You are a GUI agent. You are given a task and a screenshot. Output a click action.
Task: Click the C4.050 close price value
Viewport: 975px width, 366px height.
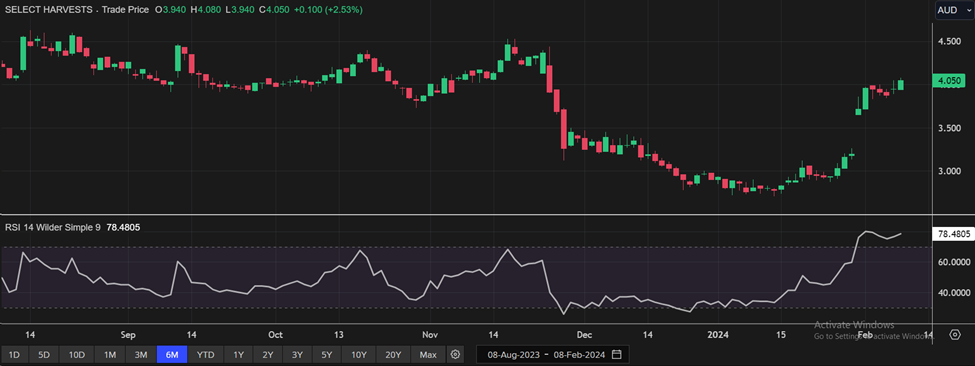click(274, 10)
